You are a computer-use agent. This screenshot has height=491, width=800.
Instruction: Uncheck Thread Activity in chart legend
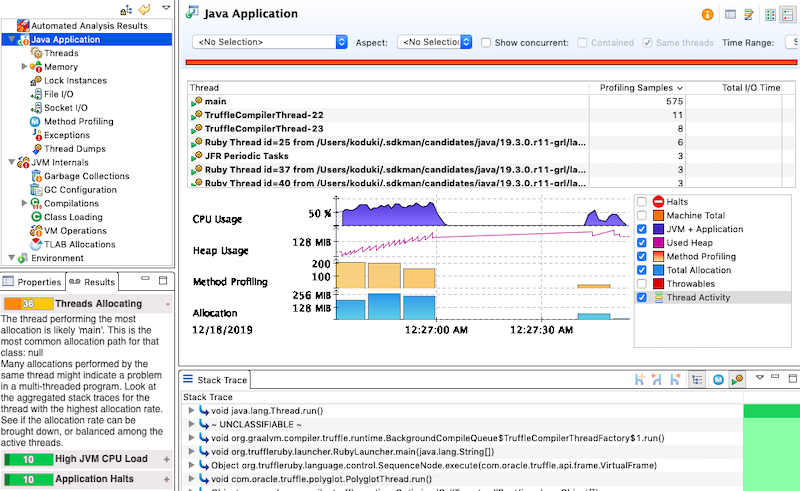coord(642,298)
